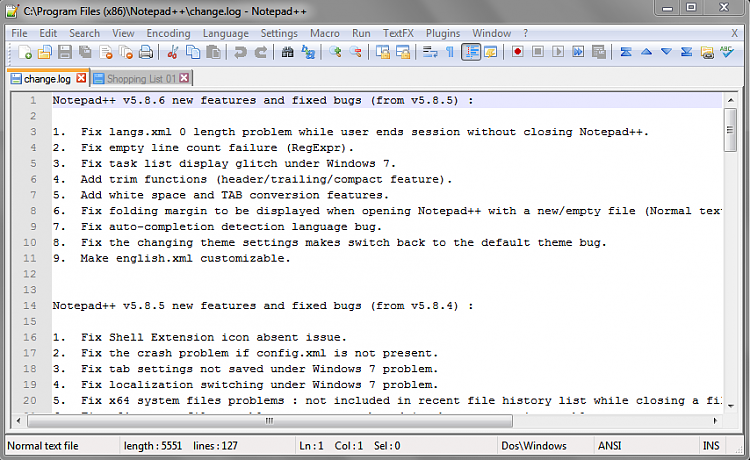Click the vertical scrollbar thumb
Screen dimensions: 750x460
point(730,130)
